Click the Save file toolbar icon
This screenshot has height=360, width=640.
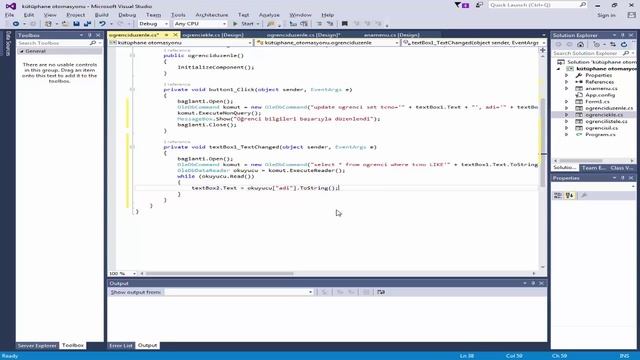tap(76, 24)
